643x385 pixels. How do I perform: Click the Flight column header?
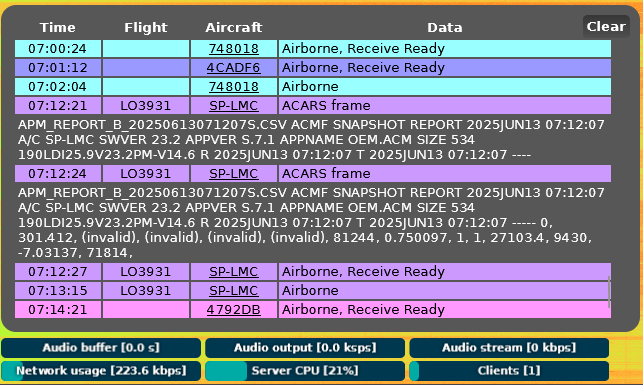point(146,27)
